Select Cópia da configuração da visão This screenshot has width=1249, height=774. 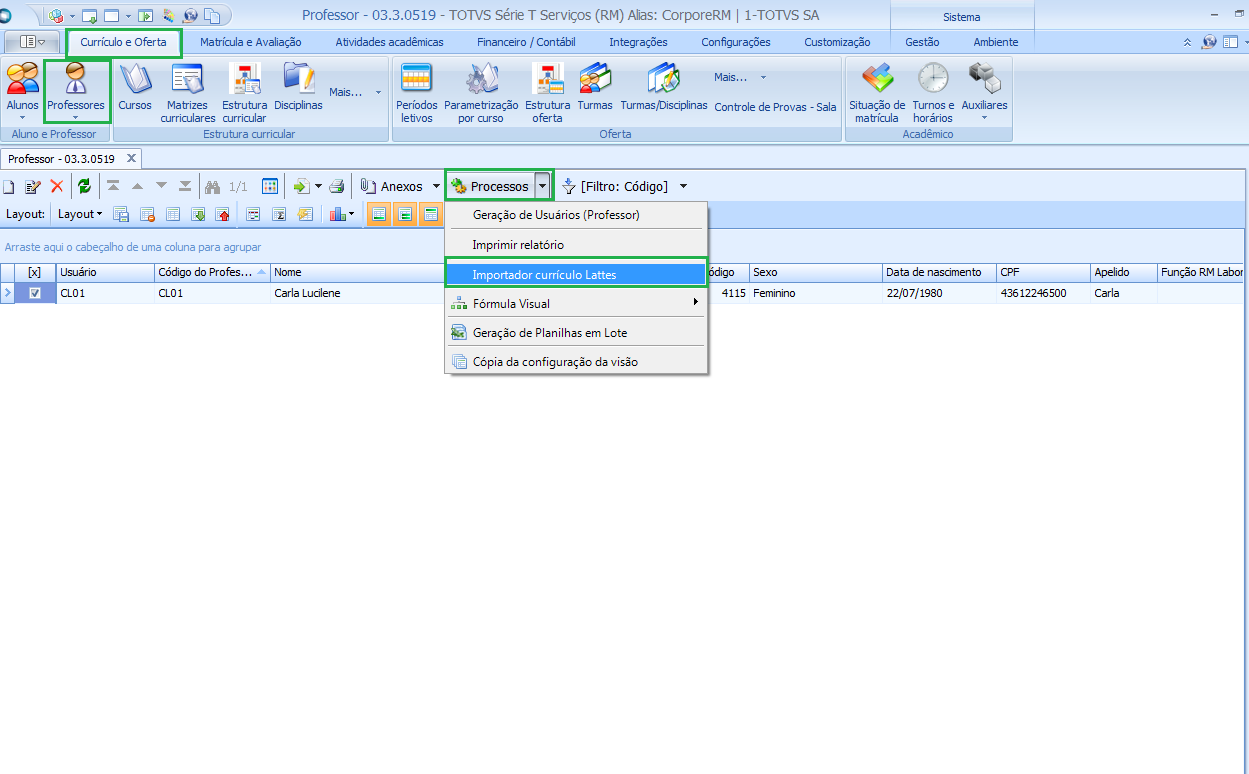(575, 362)
